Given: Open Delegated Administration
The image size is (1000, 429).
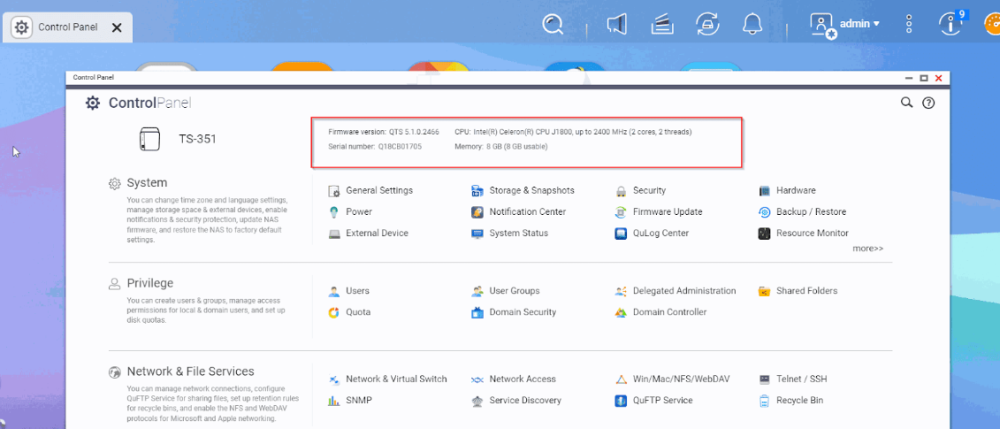Looking at the screenshot, I should [x=675, y=291].
